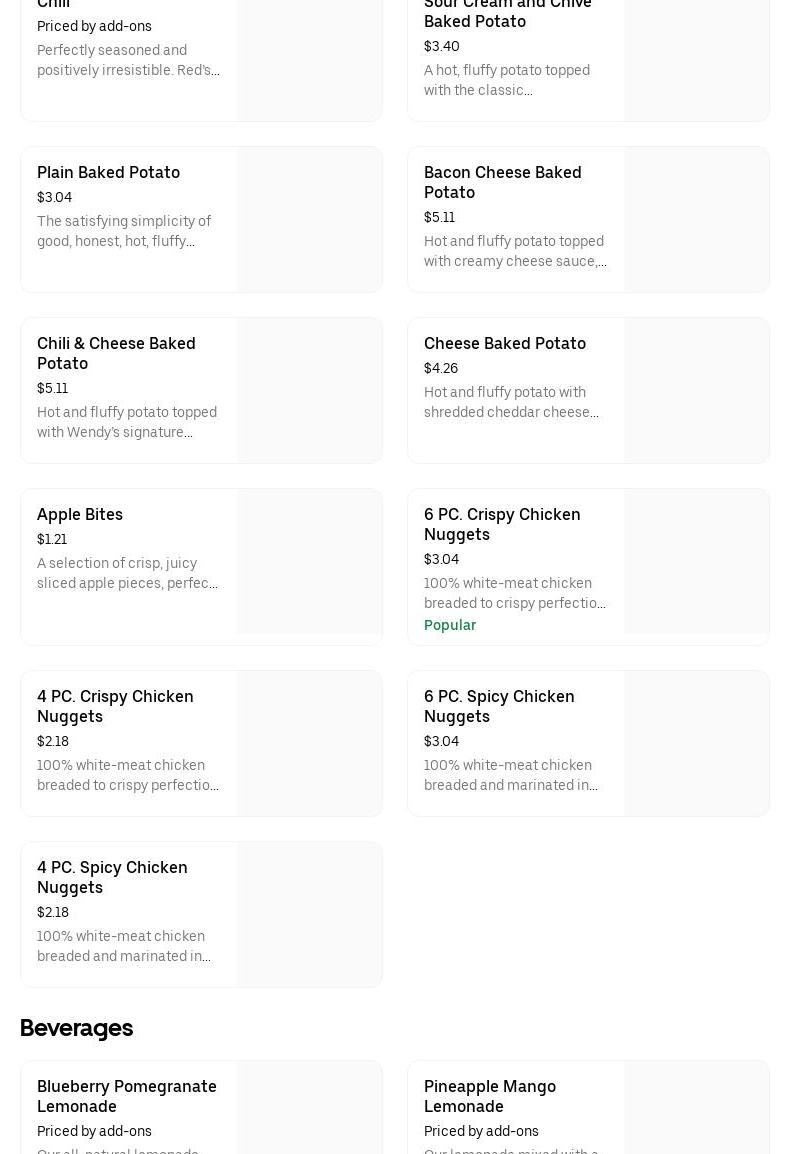Click the 4 PC. Spicy Nuggets image
The width and height of the screenshot is (804, 1154).
[x=309, y=915]
